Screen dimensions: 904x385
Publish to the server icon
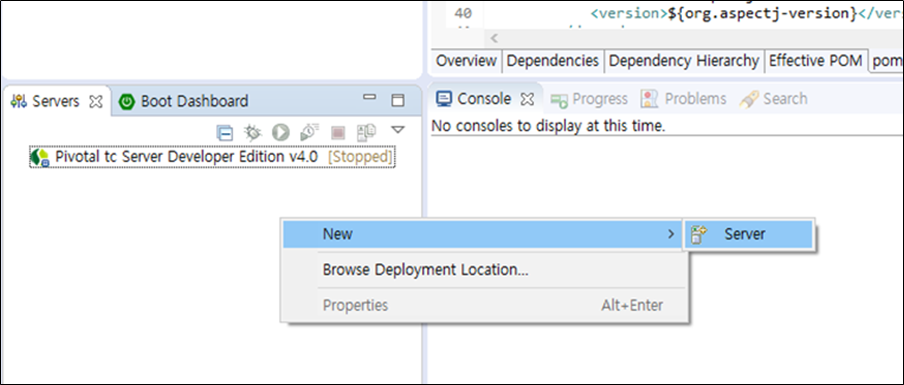[x=366, y=133]
